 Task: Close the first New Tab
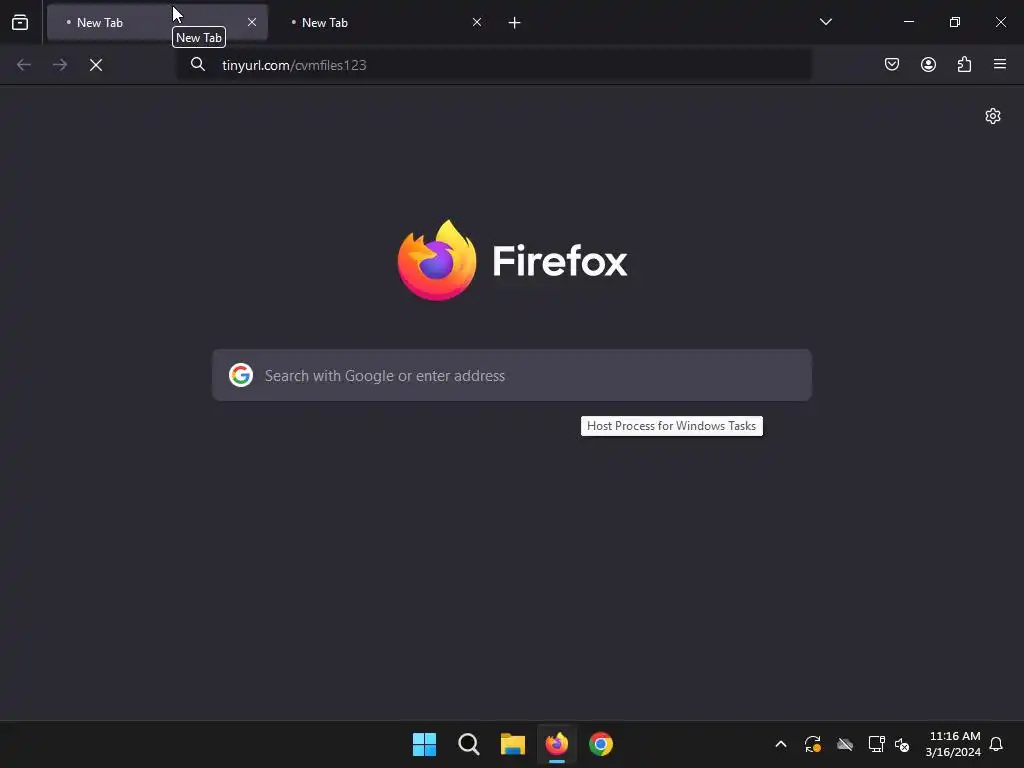click(x=251, y=22)
